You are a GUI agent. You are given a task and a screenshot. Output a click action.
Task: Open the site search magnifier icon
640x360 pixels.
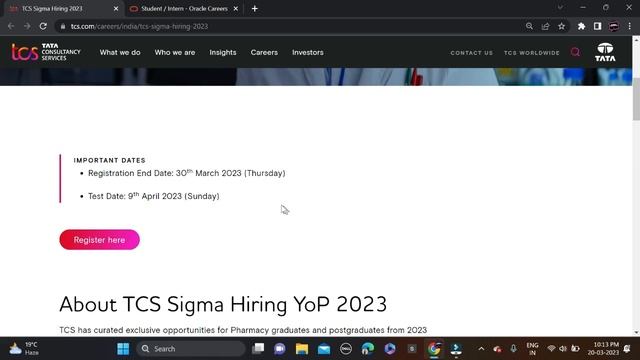575,52
